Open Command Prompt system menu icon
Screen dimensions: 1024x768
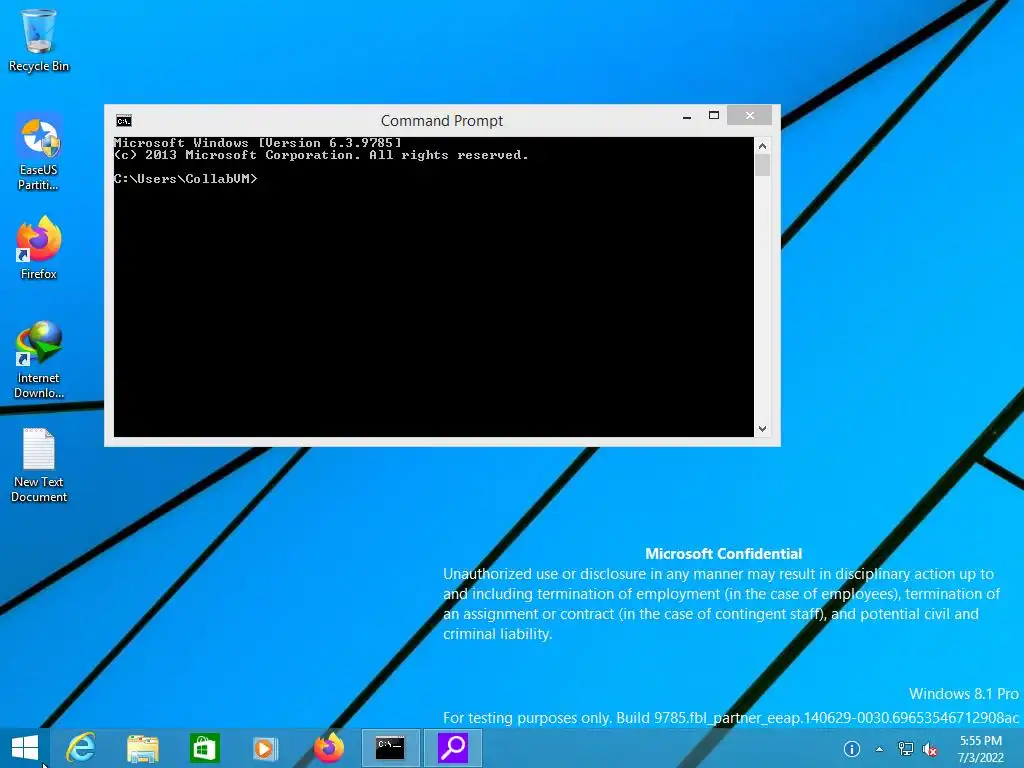pos(123,121)
